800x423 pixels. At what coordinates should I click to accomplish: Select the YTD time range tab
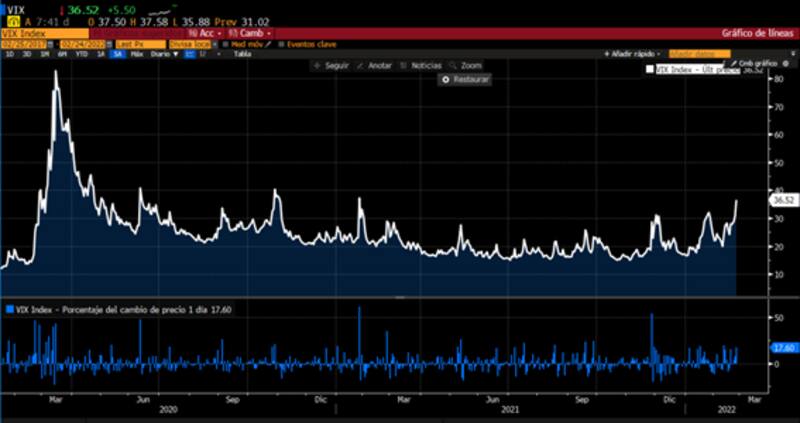pos(81,54)
